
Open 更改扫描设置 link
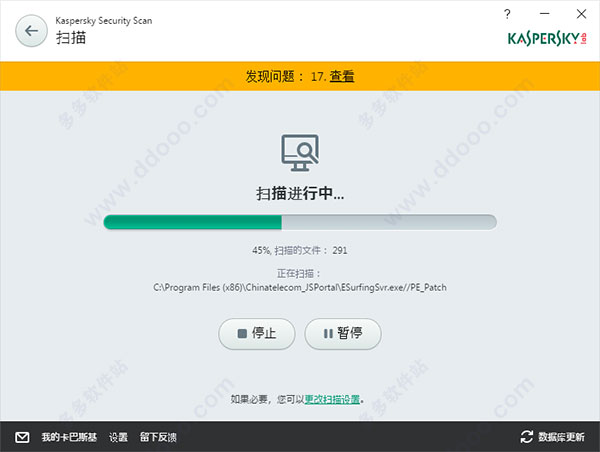point(332,400)
